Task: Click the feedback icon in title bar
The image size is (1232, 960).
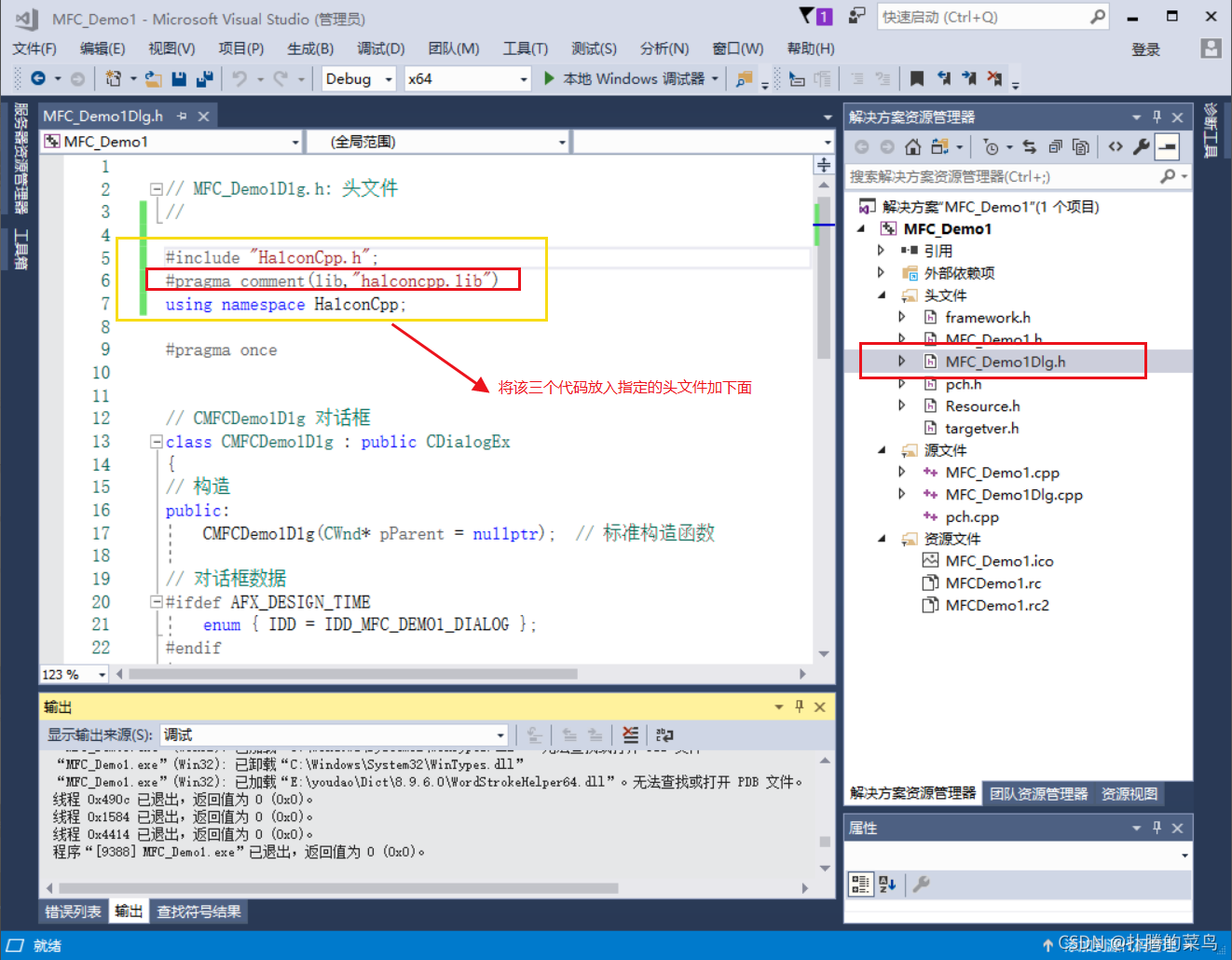Action: [856, 16]
